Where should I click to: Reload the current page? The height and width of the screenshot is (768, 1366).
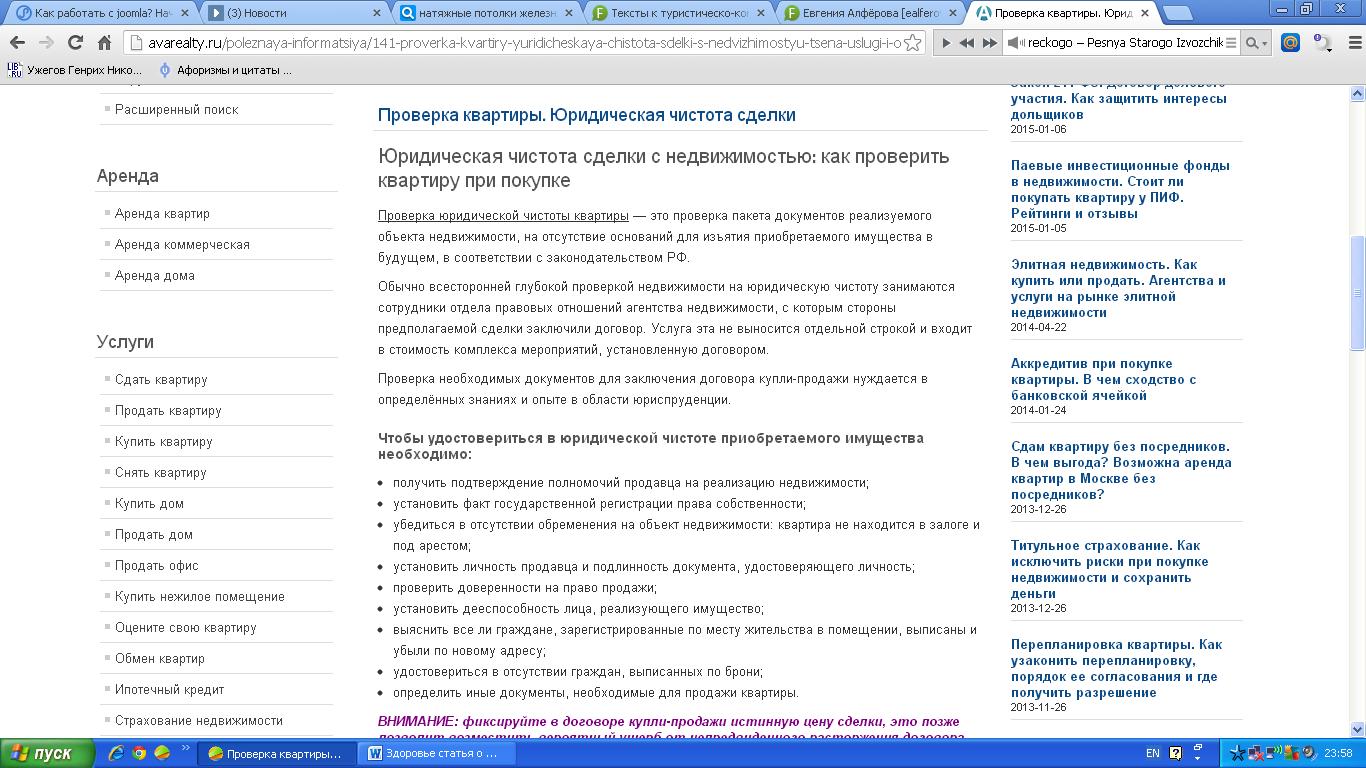pyautogui.click(x=75, y=43)
